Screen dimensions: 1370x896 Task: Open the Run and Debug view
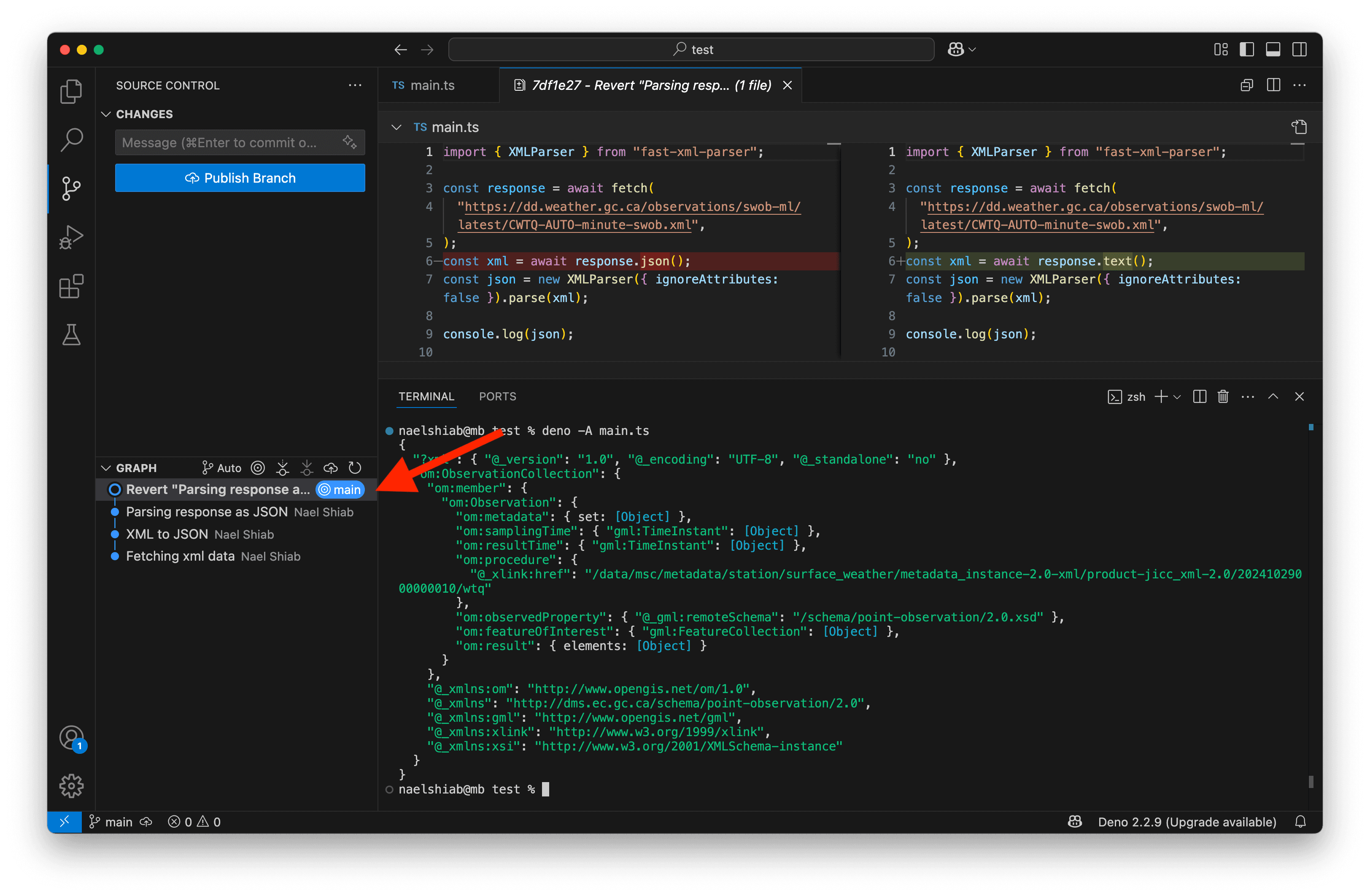(x=71, y=237)
